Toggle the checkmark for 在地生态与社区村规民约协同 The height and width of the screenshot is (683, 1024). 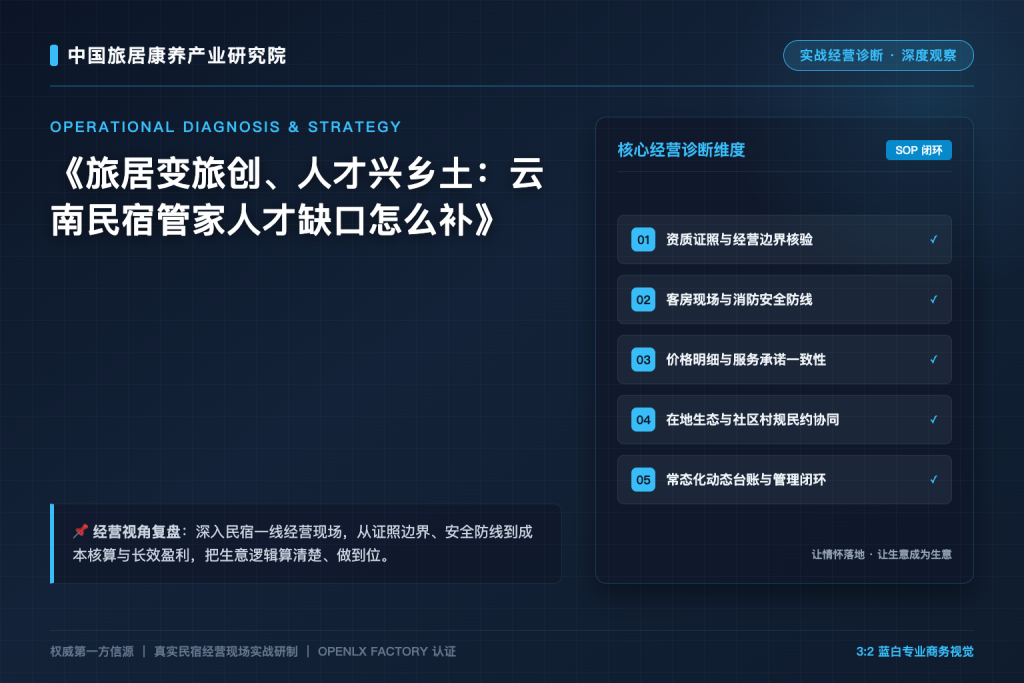tap(934, 420)
